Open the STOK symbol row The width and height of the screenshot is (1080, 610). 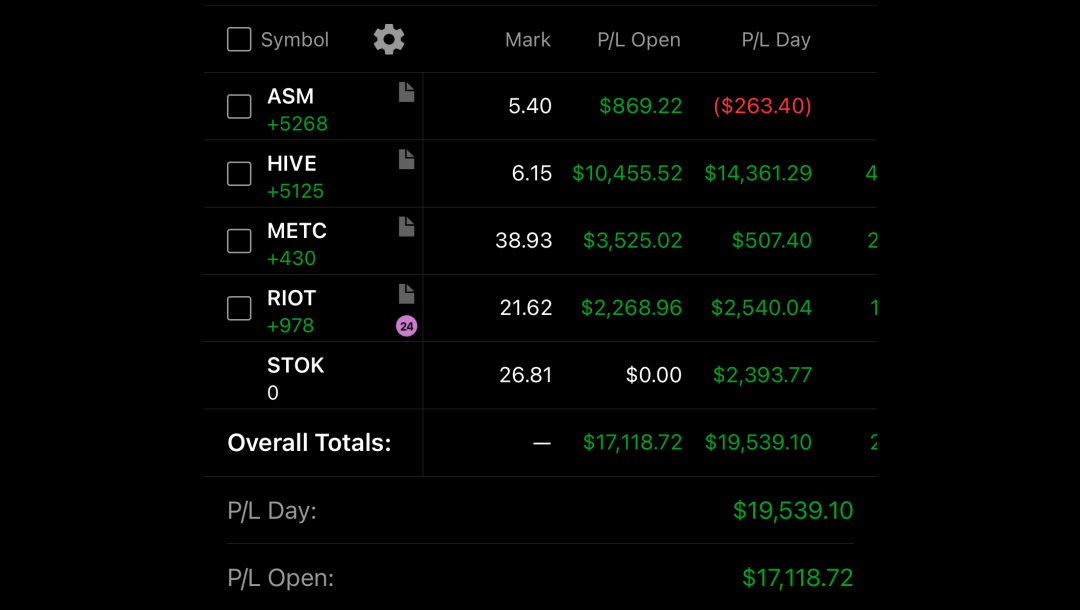click(540, 375)
